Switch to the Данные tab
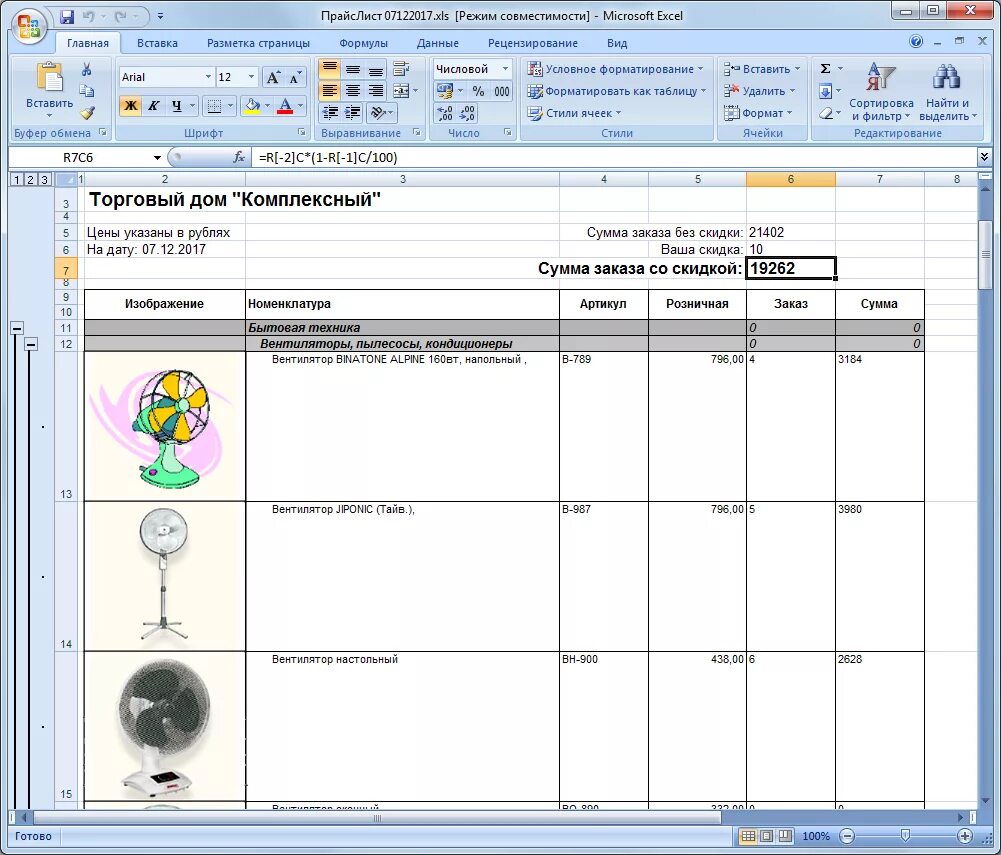1001x855 pixels. tap(437, 43)
